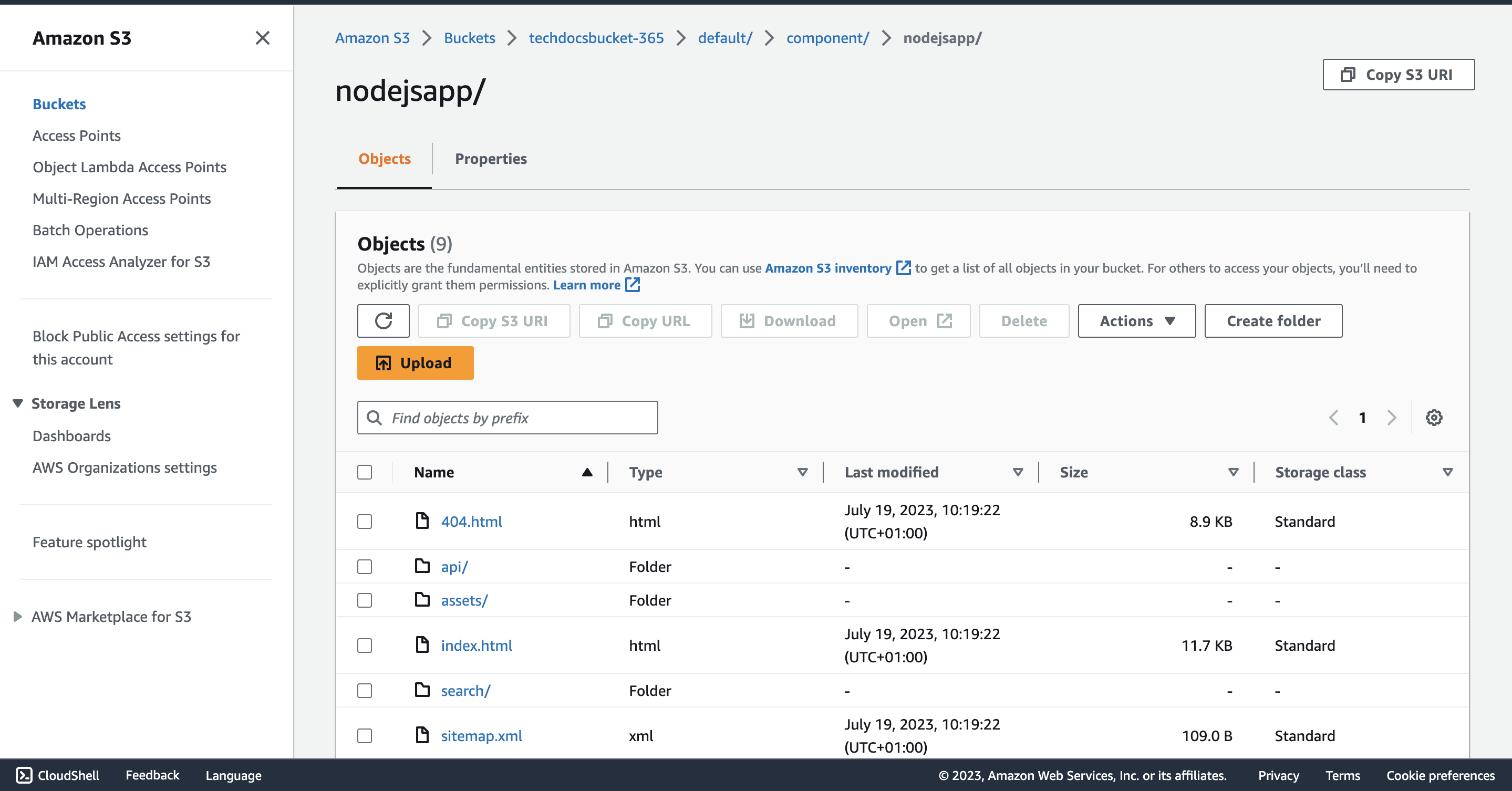Sort by Type column arrow
This screenshot has height=791, width=1512.
(802, 472)
